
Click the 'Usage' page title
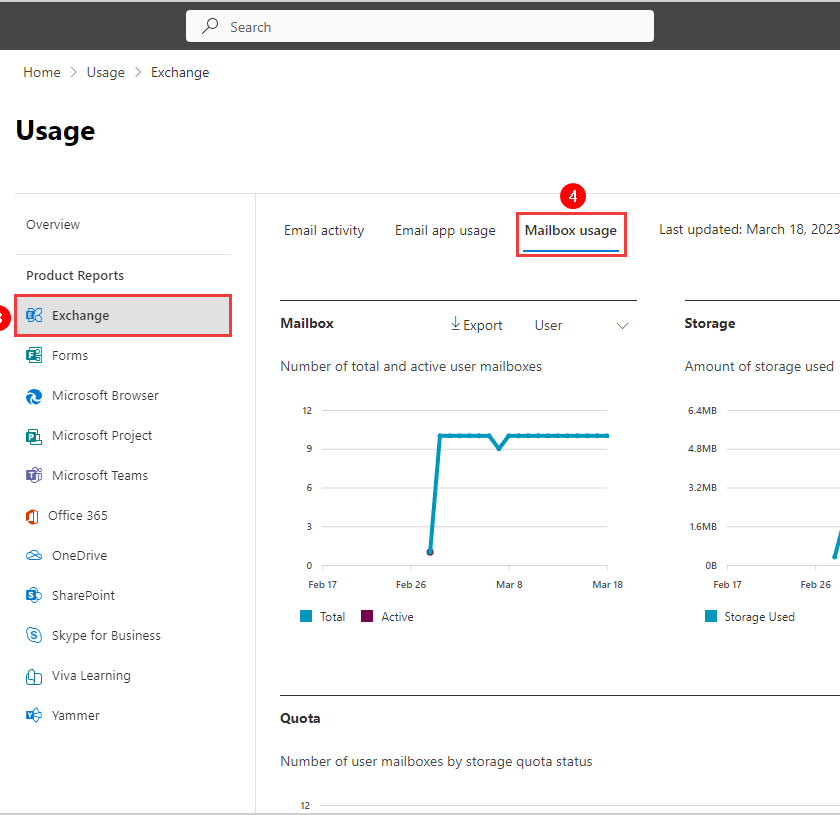(x=55, y=131)
